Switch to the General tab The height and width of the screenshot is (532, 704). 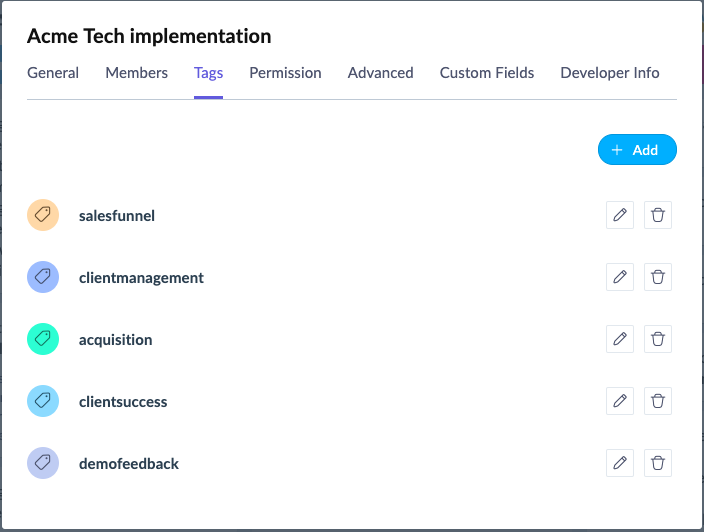[x=53, y=73]
